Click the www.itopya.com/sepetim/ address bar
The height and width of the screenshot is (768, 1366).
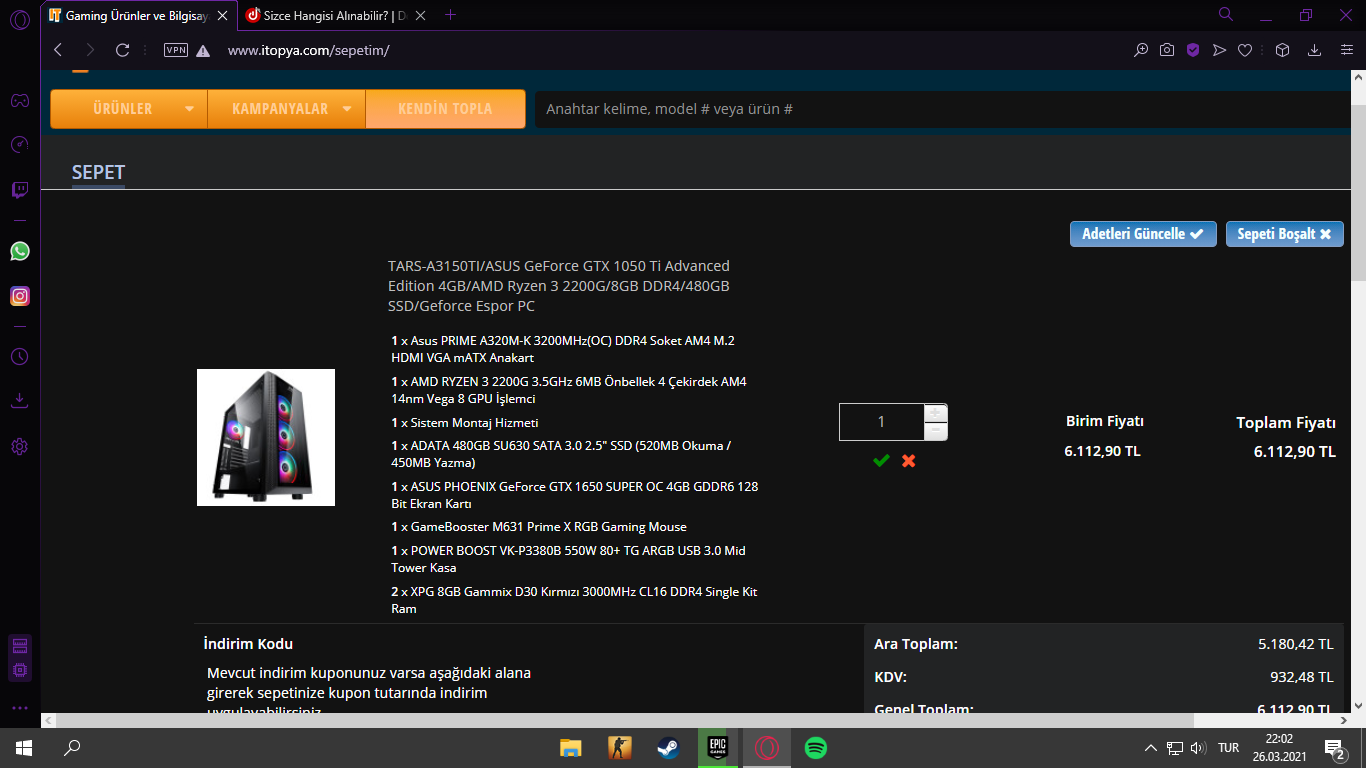coord(308,50)
